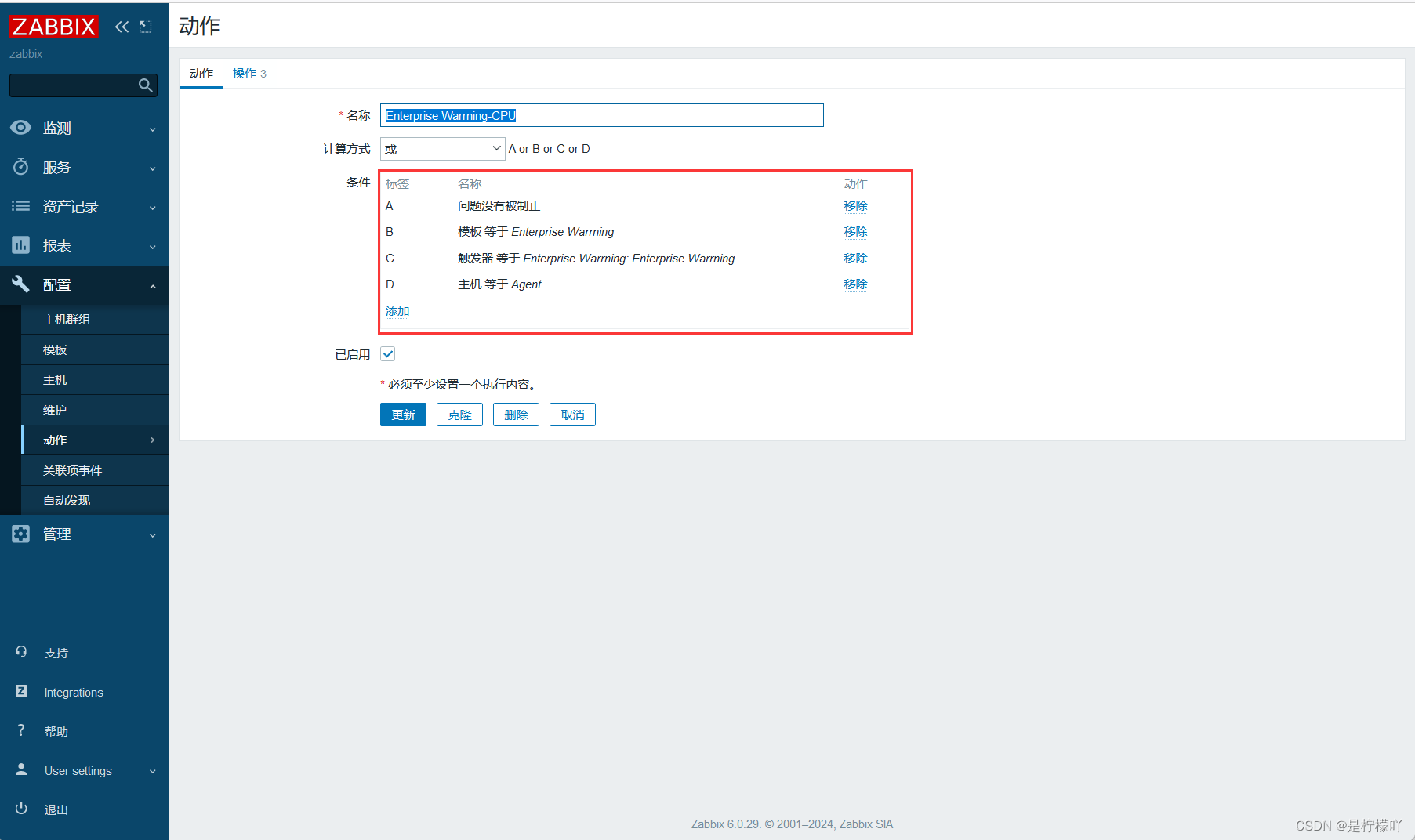Click the 支持 menu label
Image resolution: width=1415 pixels, height=840 pixels.
(56, 654)
